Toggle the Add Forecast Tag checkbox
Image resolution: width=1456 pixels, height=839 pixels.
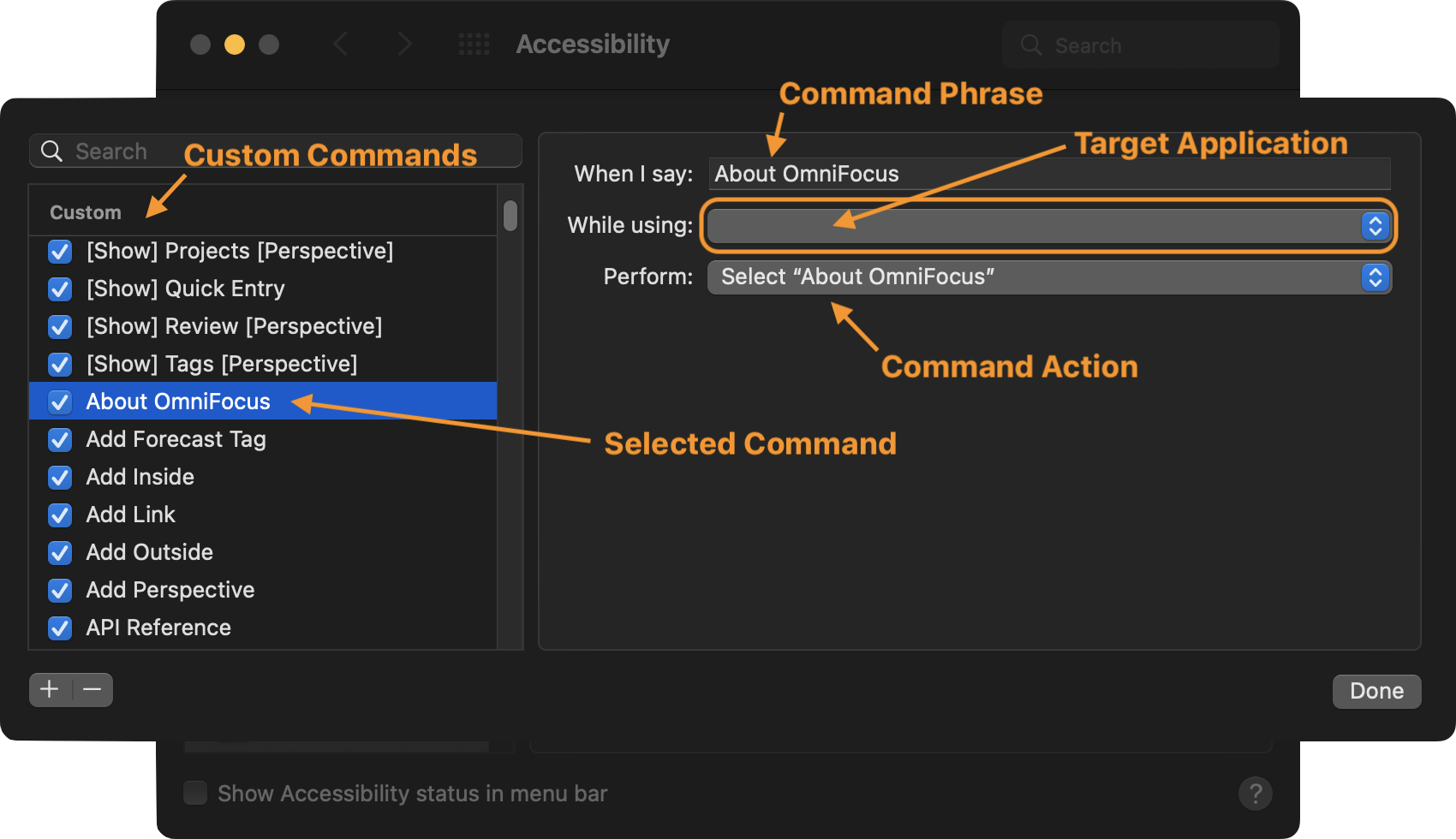tap(60, 440)
